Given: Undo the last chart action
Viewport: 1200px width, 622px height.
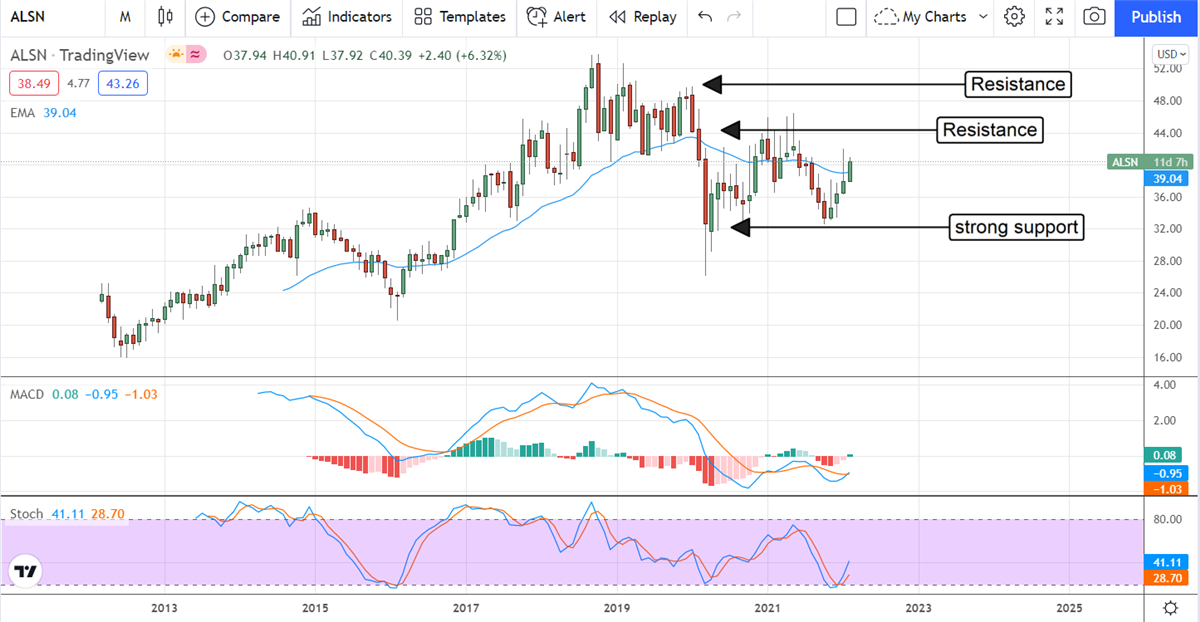Looking at the screenshot, I should [x=705, y=17].
